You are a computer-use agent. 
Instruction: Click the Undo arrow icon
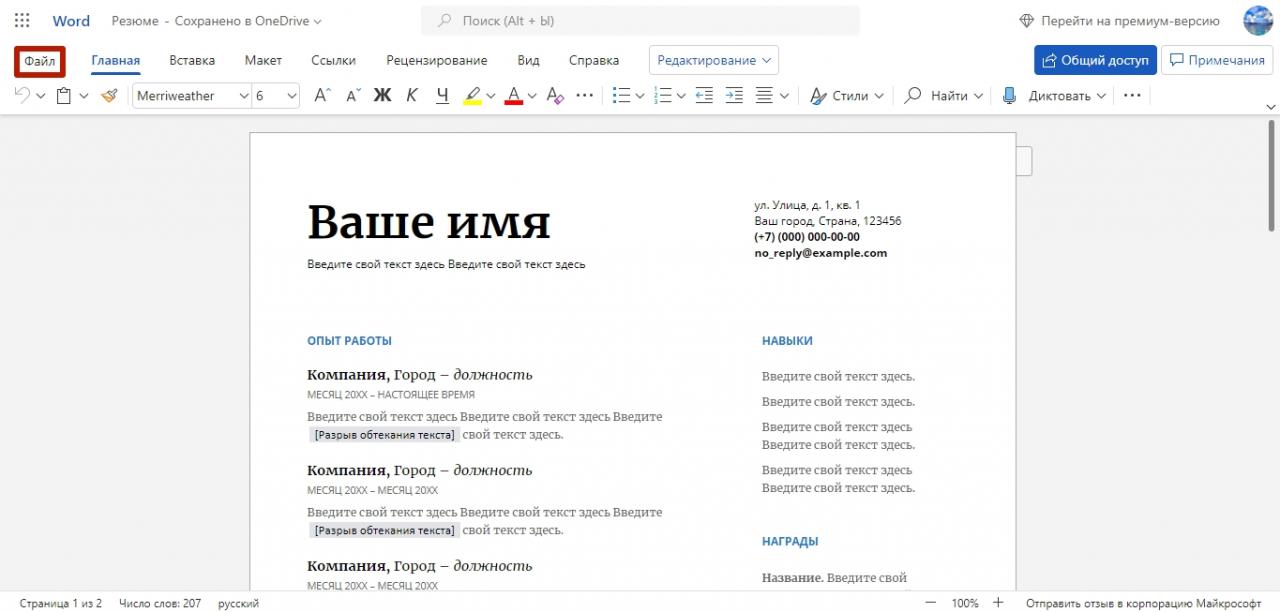click(x=22, y=96)
